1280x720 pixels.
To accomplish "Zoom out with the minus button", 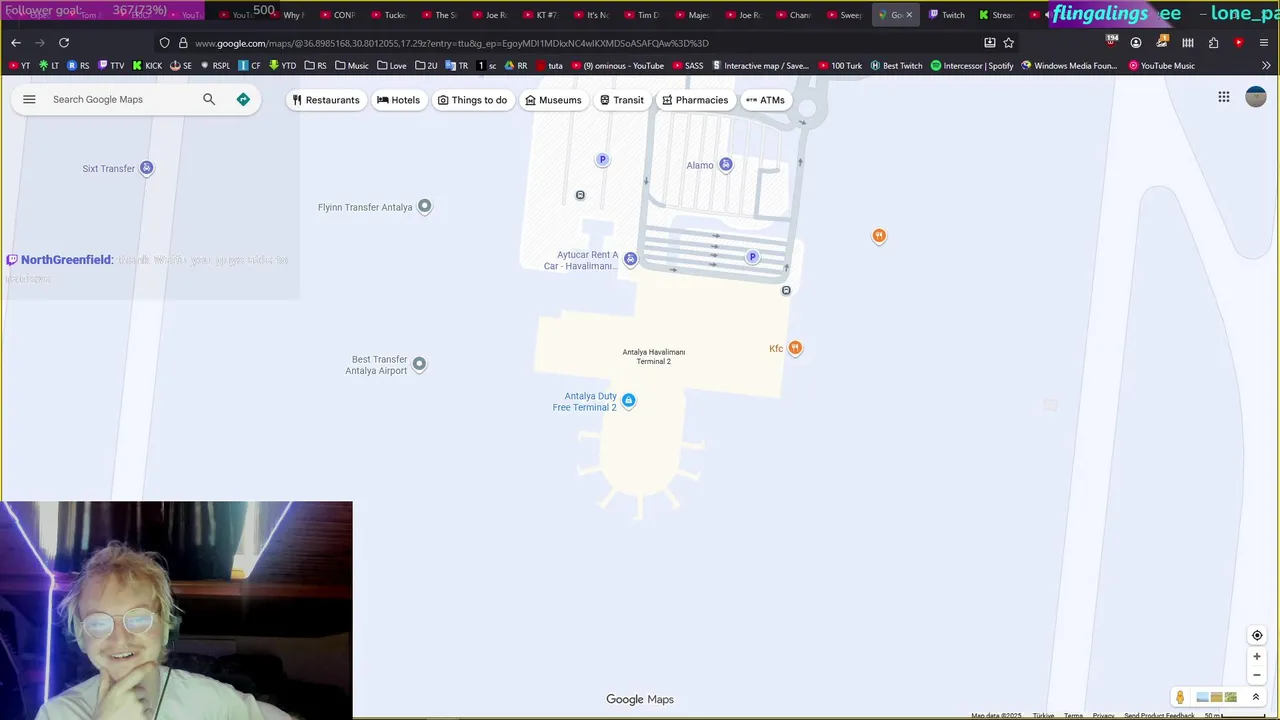I will (1257, 675).
